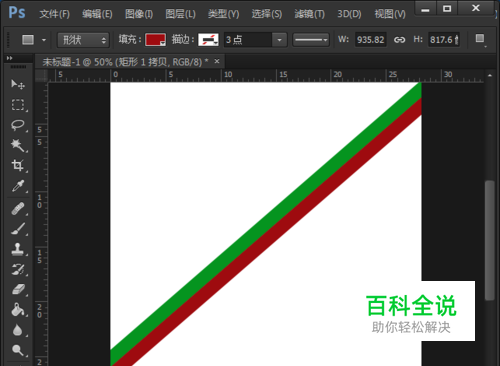Select the History Brush tool

point(18,269)
